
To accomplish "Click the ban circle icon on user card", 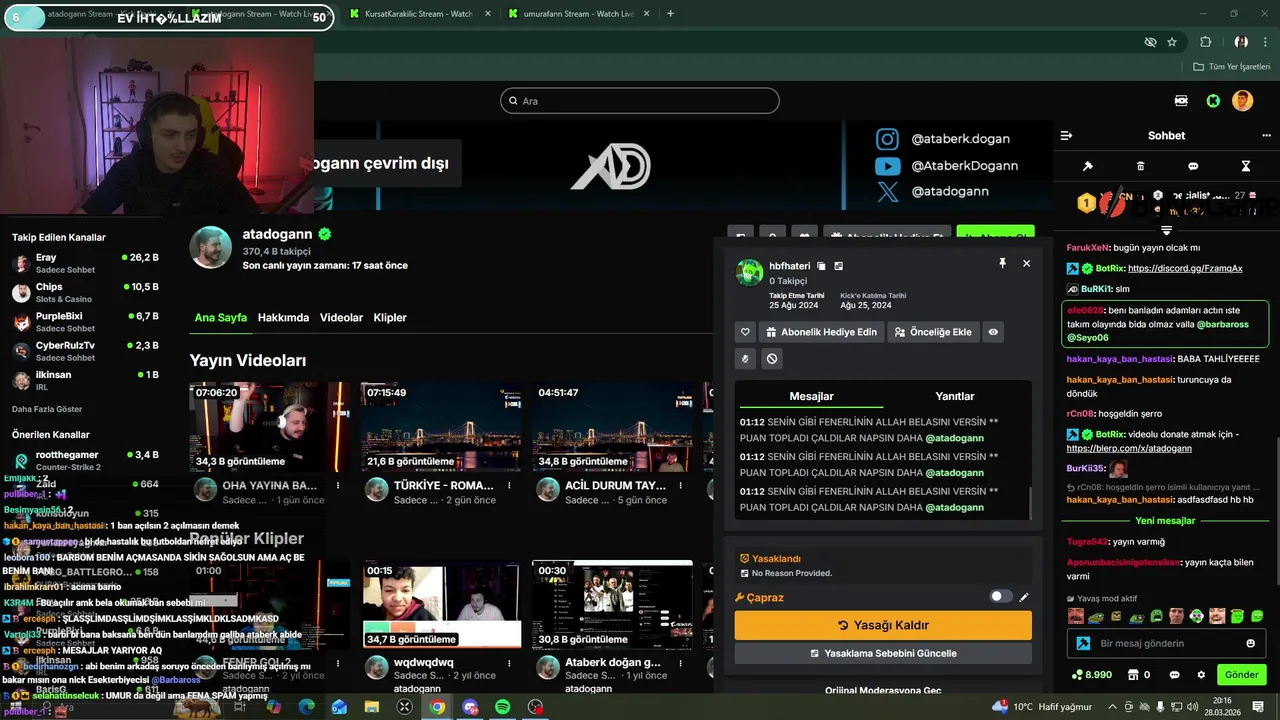I will [772, 358].
